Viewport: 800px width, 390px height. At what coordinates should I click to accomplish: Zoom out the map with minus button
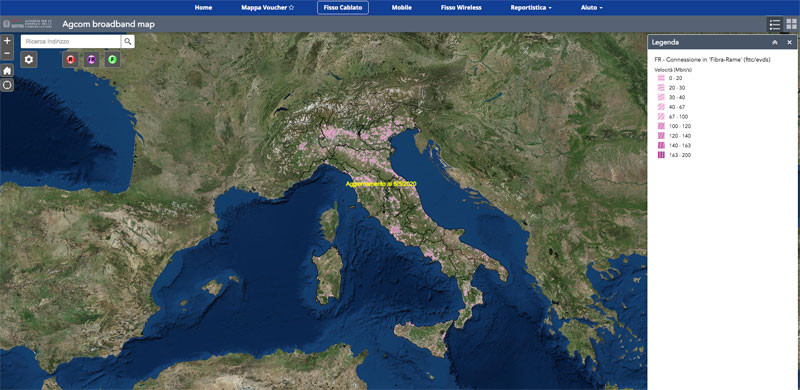7,53
